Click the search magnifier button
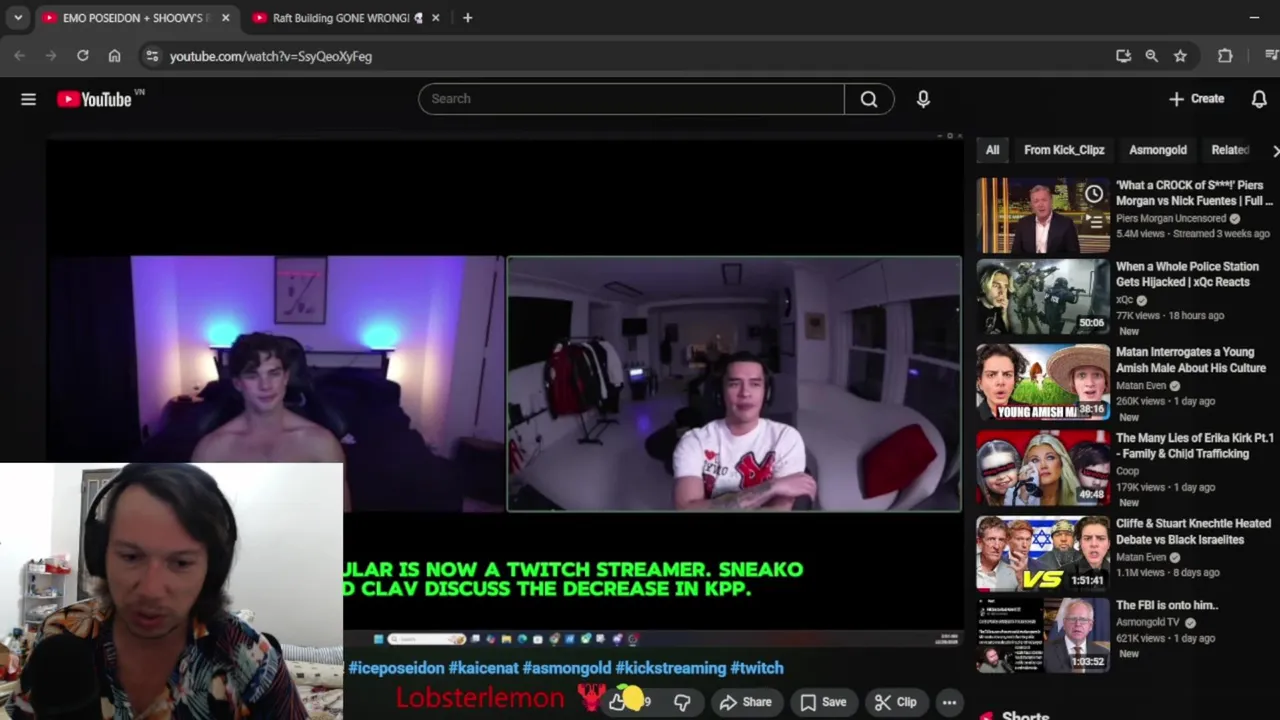This screenshot has height=720, width=1280. tap(869, 99)
